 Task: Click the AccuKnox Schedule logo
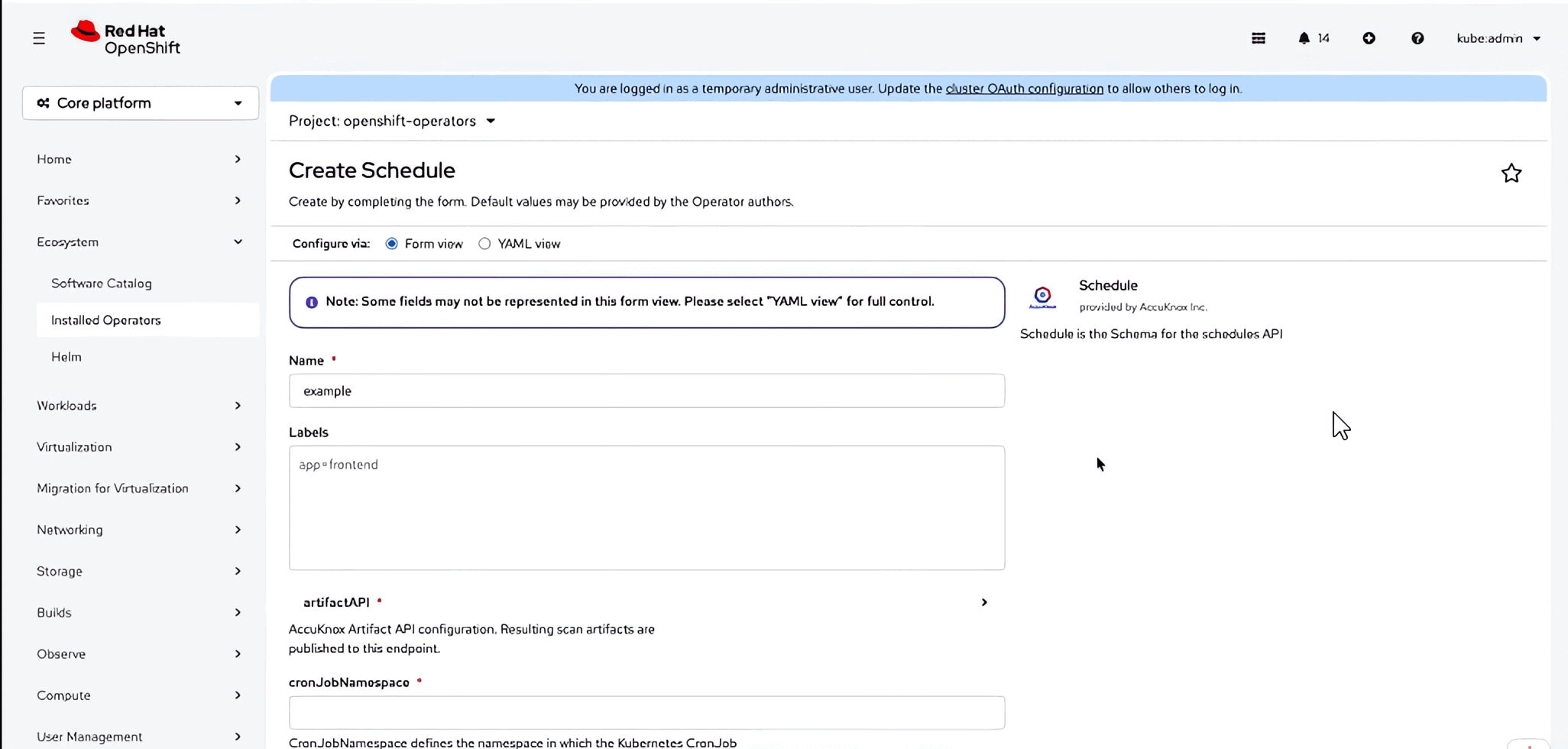[1042, 297]
